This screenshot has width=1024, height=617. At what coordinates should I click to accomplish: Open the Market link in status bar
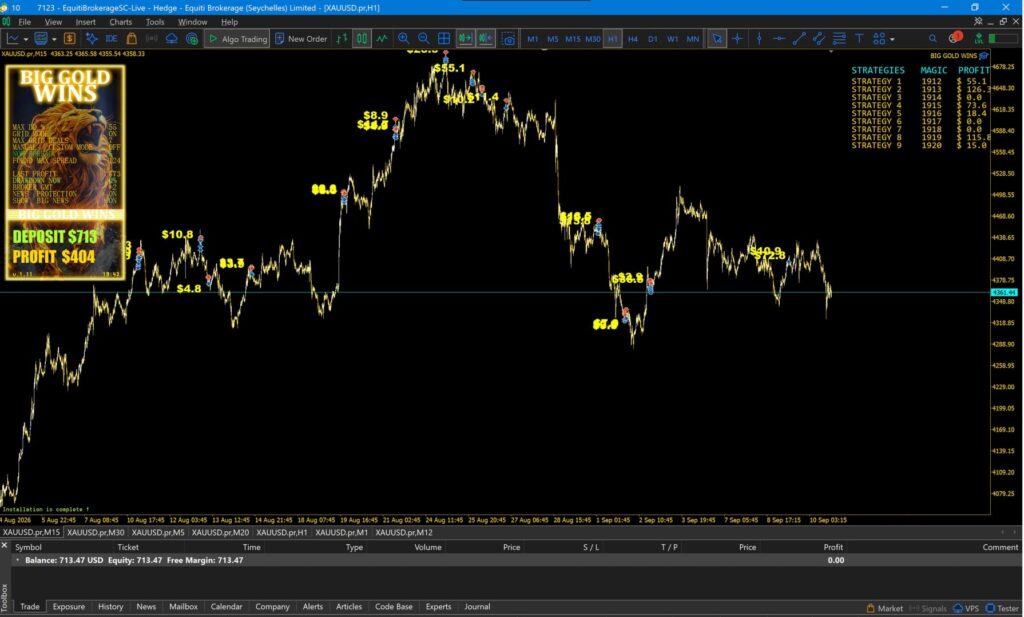click(x=885, y=608)
